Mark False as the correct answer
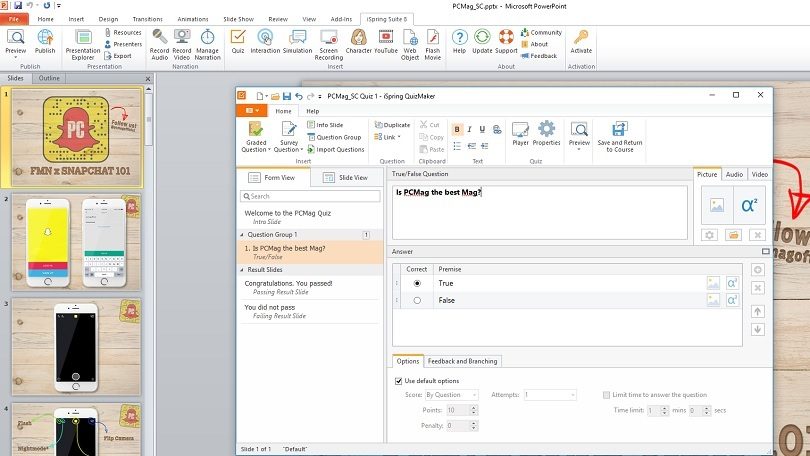This screenshot has height=456, width=810. 417,300
